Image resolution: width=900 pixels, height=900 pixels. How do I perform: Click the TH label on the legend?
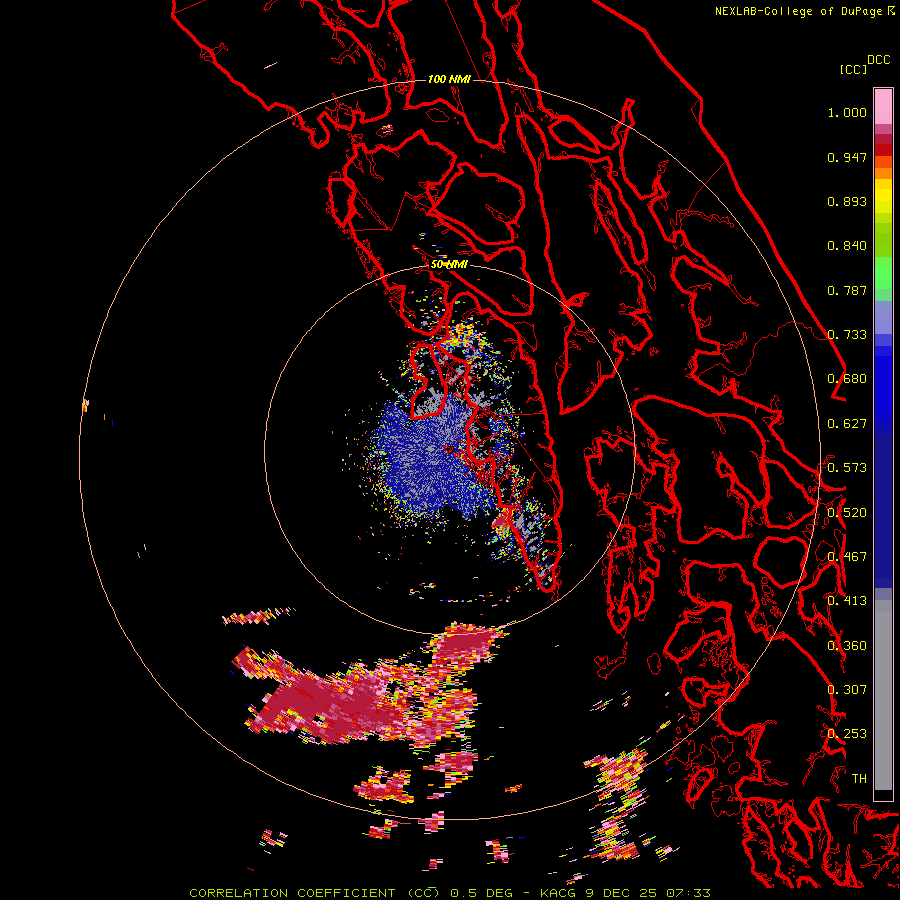(x=859, y=779)
